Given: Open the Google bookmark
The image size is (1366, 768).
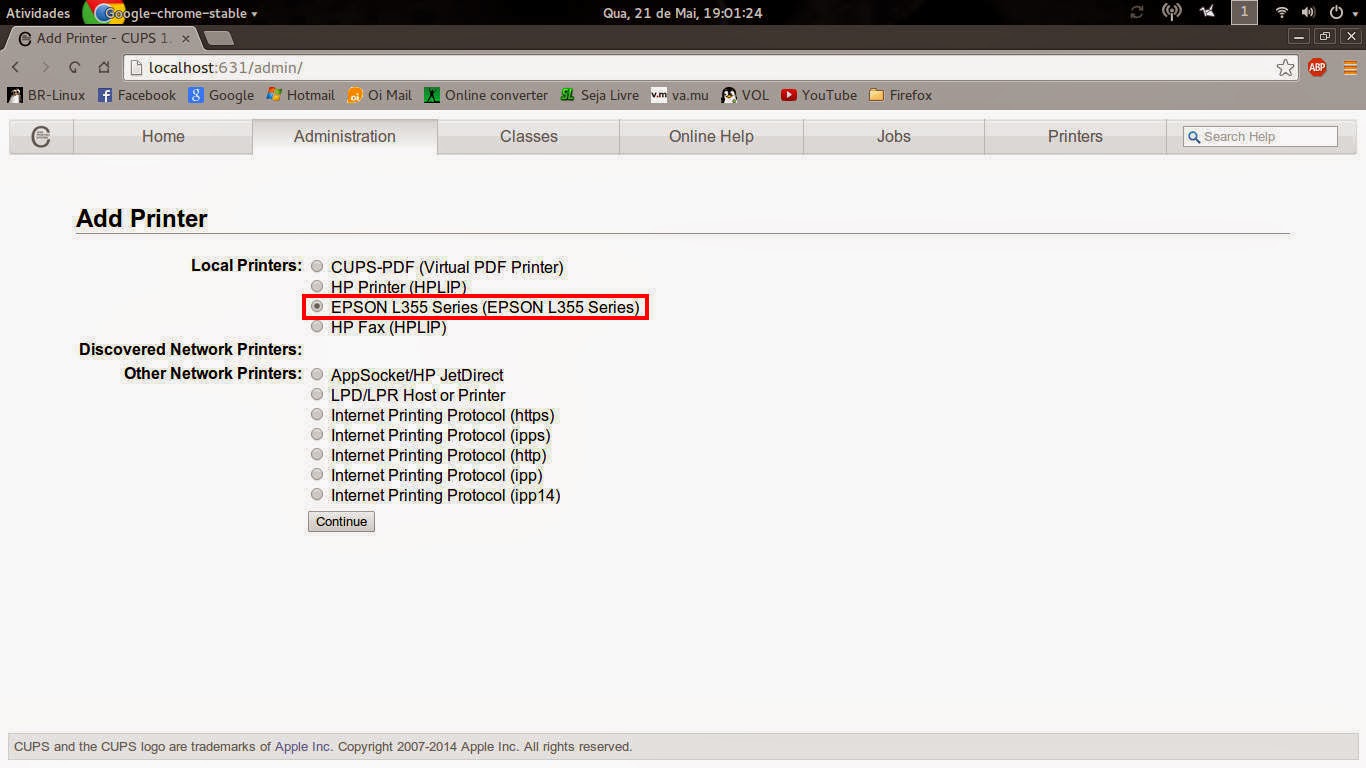Looking at the screenshot, I should click(221, 95).
